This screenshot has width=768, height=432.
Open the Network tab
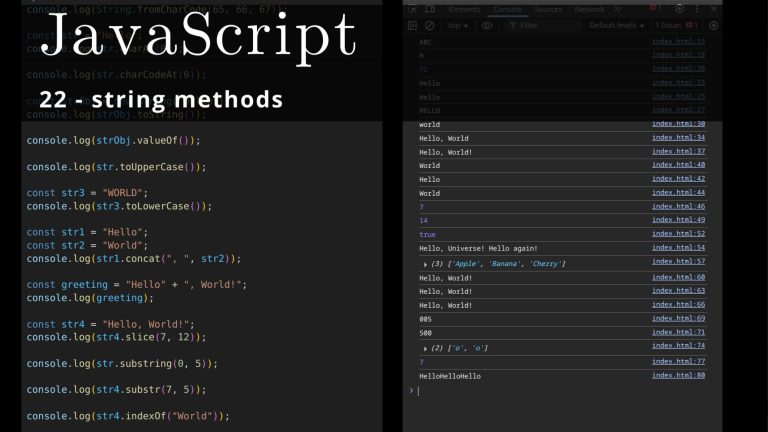[589, 9]
